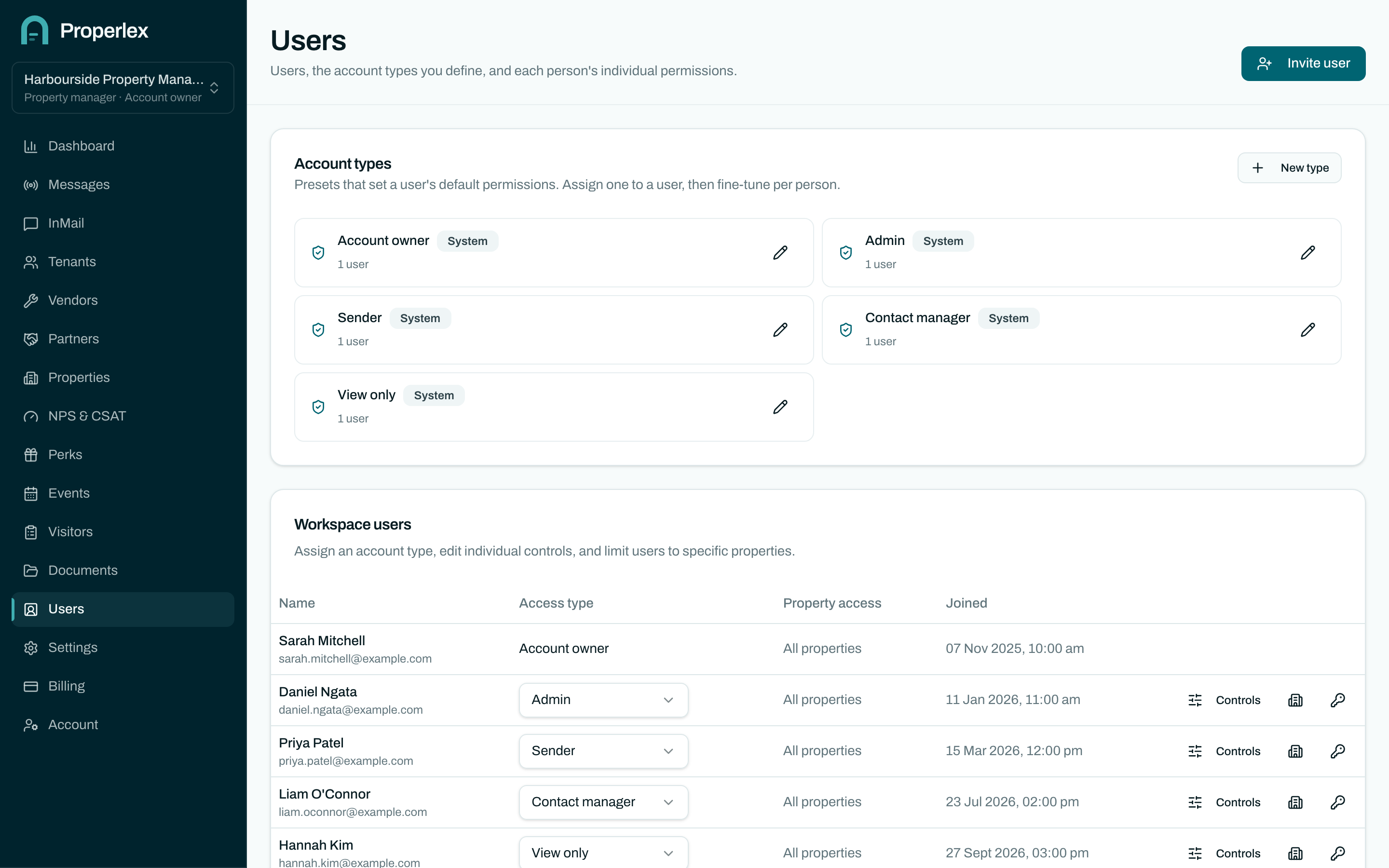This screenshot has width=1389, height=868.
Task: Click the Invite user button
Action: pos(1303,63)
